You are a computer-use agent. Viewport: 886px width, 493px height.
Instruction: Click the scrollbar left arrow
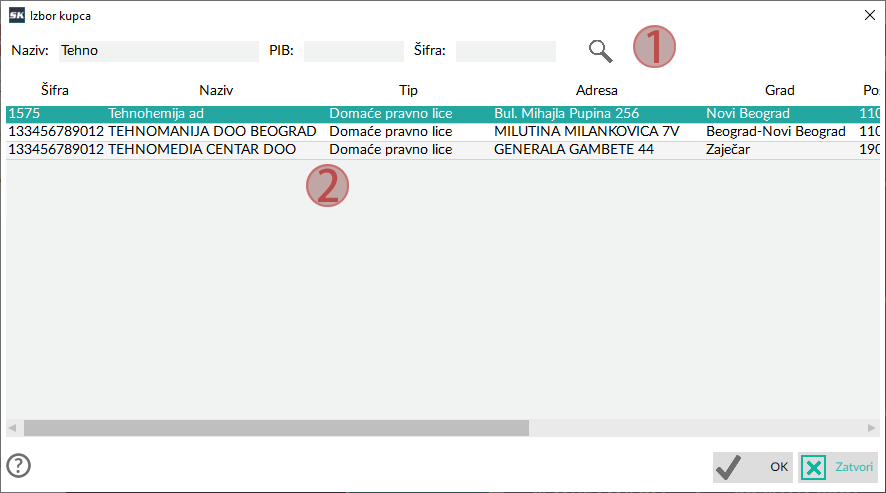coord(12,428)
